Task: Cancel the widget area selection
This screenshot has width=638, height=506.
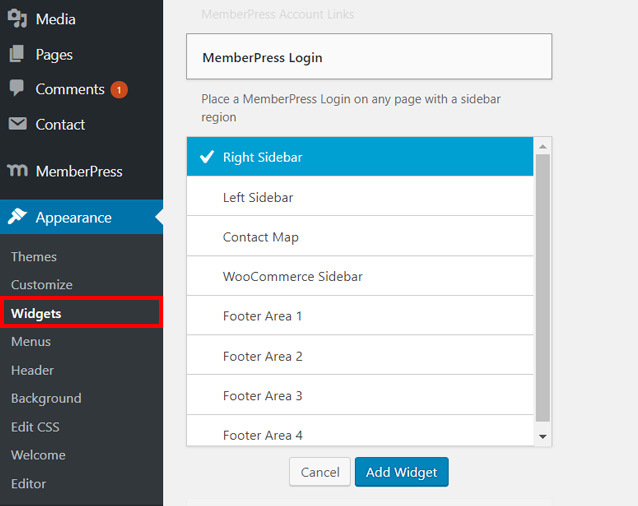Action: point(320,472)
